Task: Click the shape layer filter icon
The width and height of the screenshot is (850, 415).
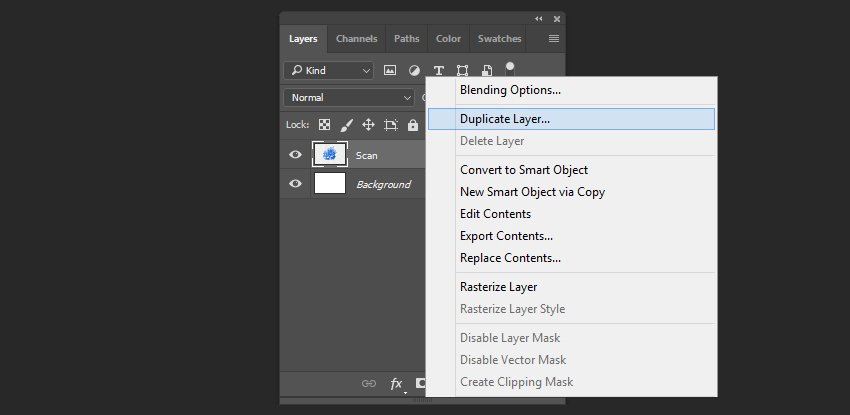Action: [463, 70]
